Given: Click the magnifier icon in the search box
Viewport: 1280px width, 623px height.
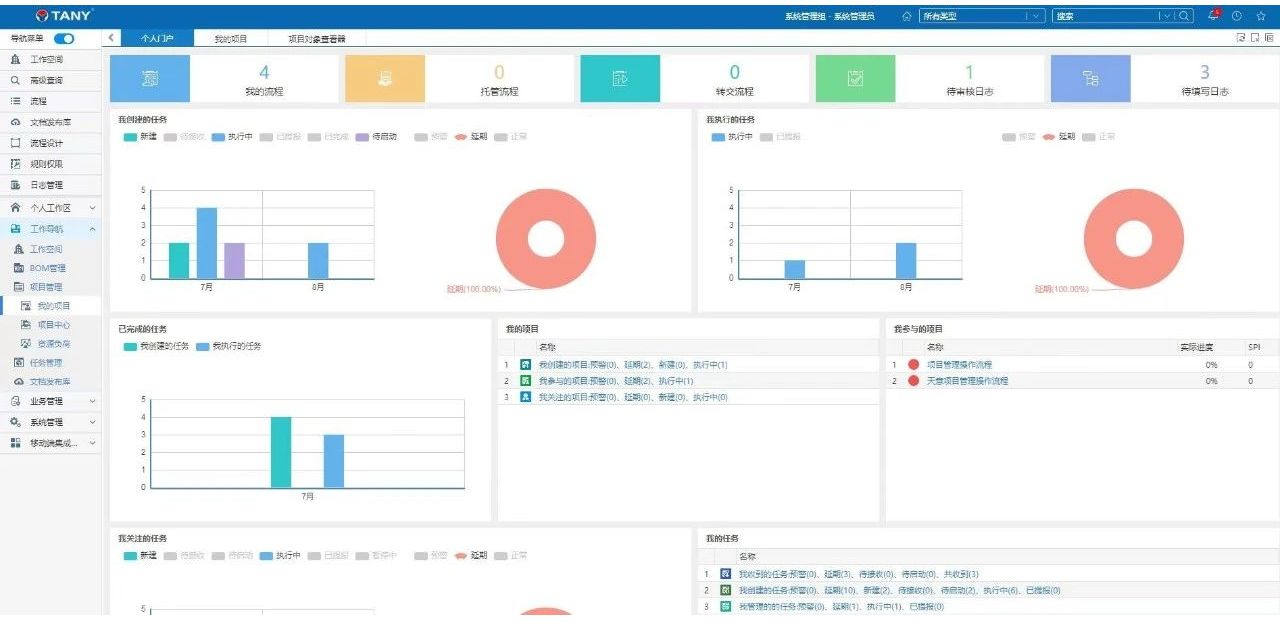Looking at the screenshot, I should (1184, 16).
